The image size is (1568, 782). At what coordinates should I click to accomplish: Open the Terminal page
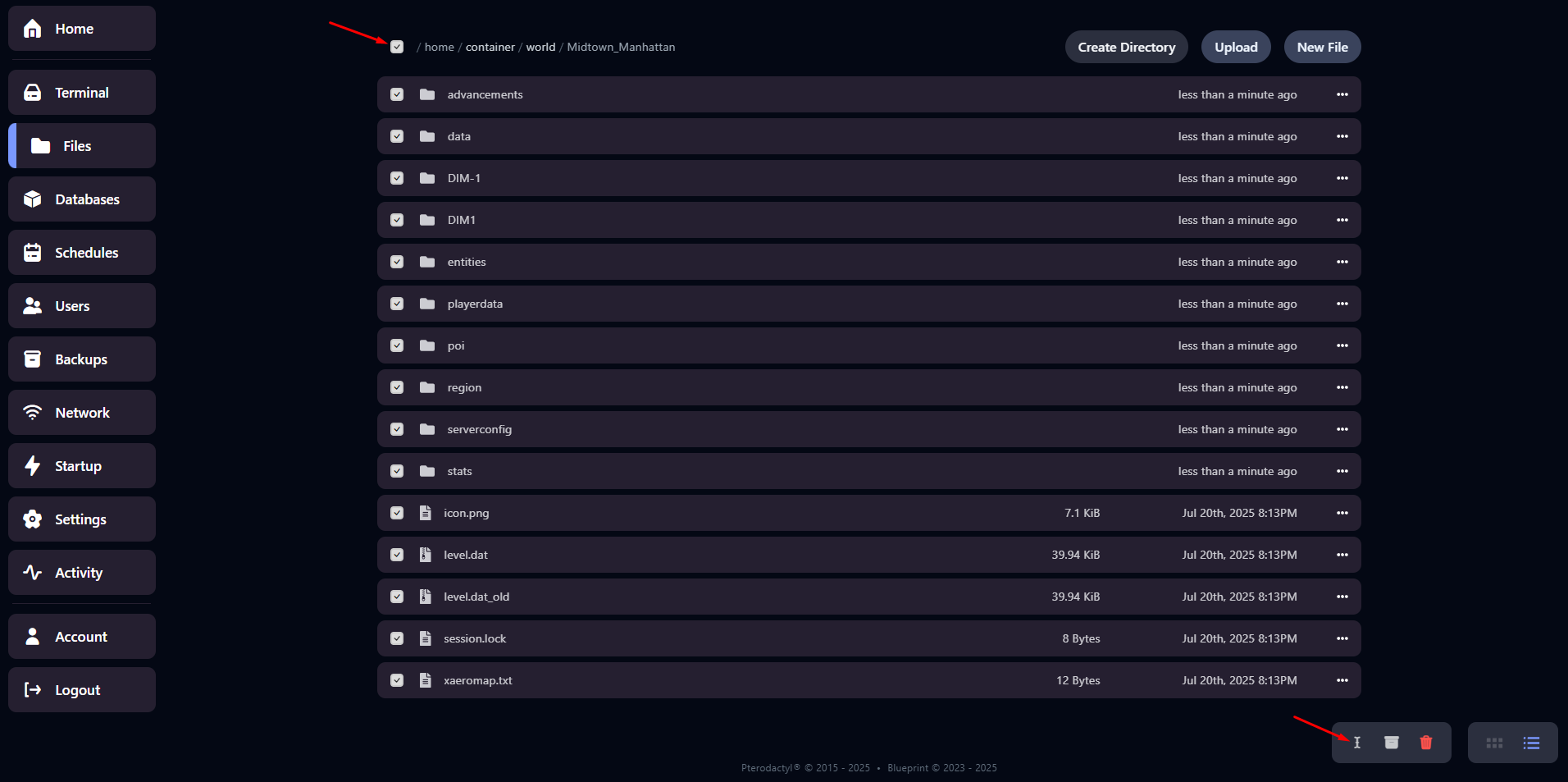click(x=82, y=93)
